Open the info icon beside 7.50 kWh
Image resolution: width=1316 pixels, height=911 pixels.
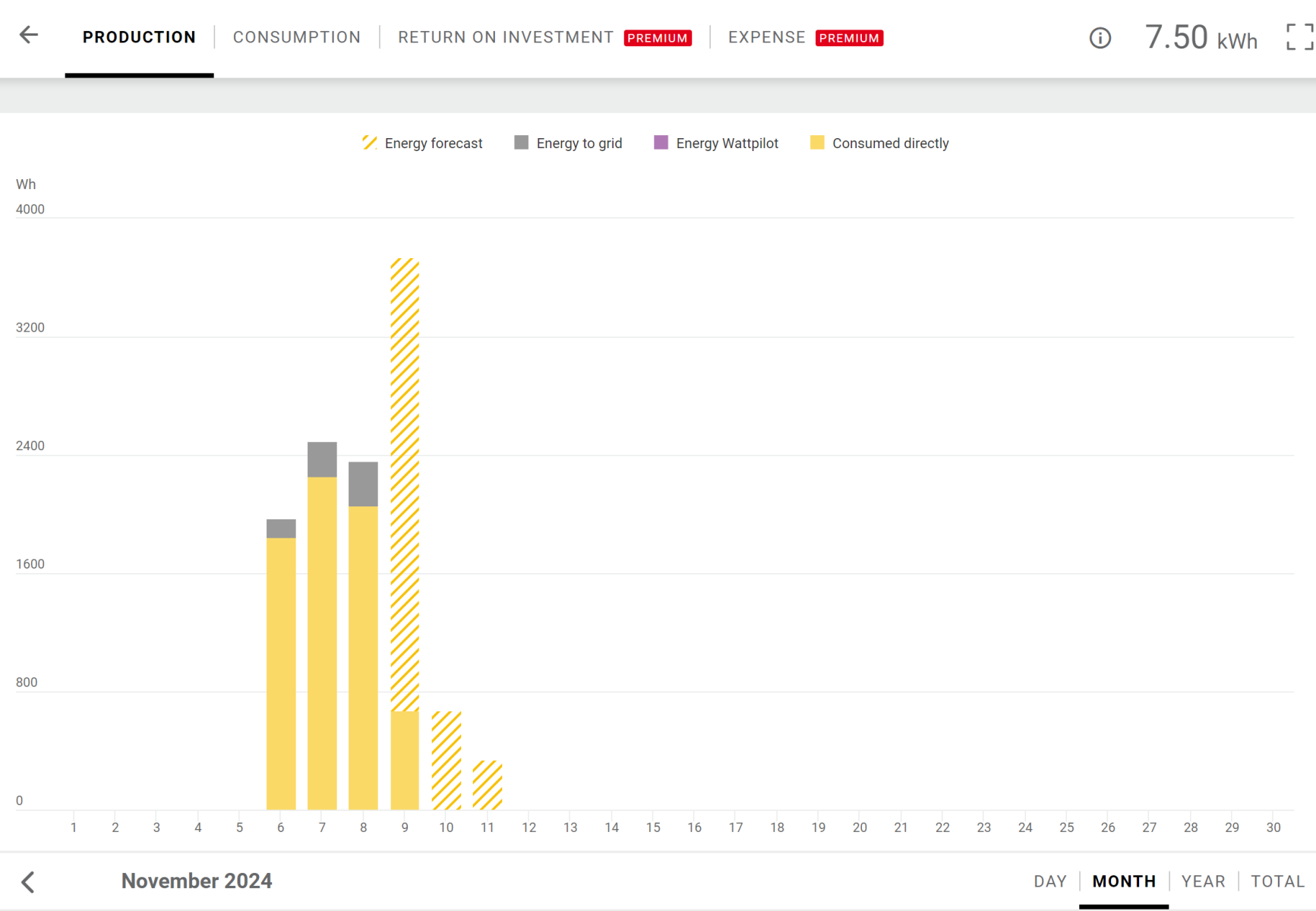[1100, 38]
